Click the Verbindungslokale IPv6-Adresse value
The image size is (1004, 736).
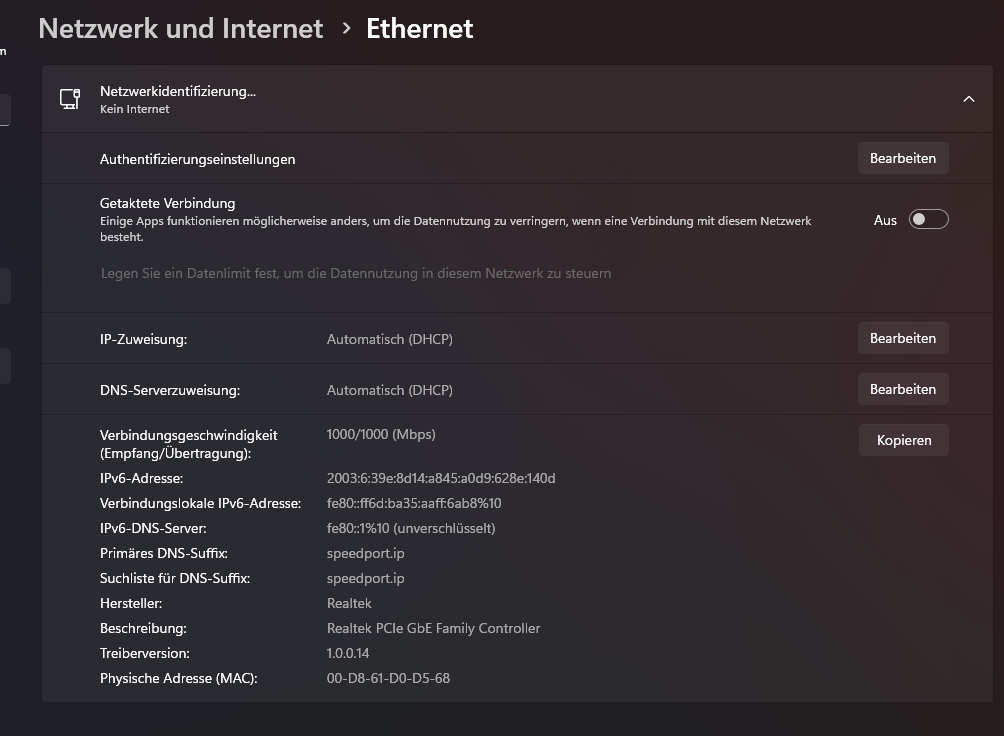click(414, 503)
